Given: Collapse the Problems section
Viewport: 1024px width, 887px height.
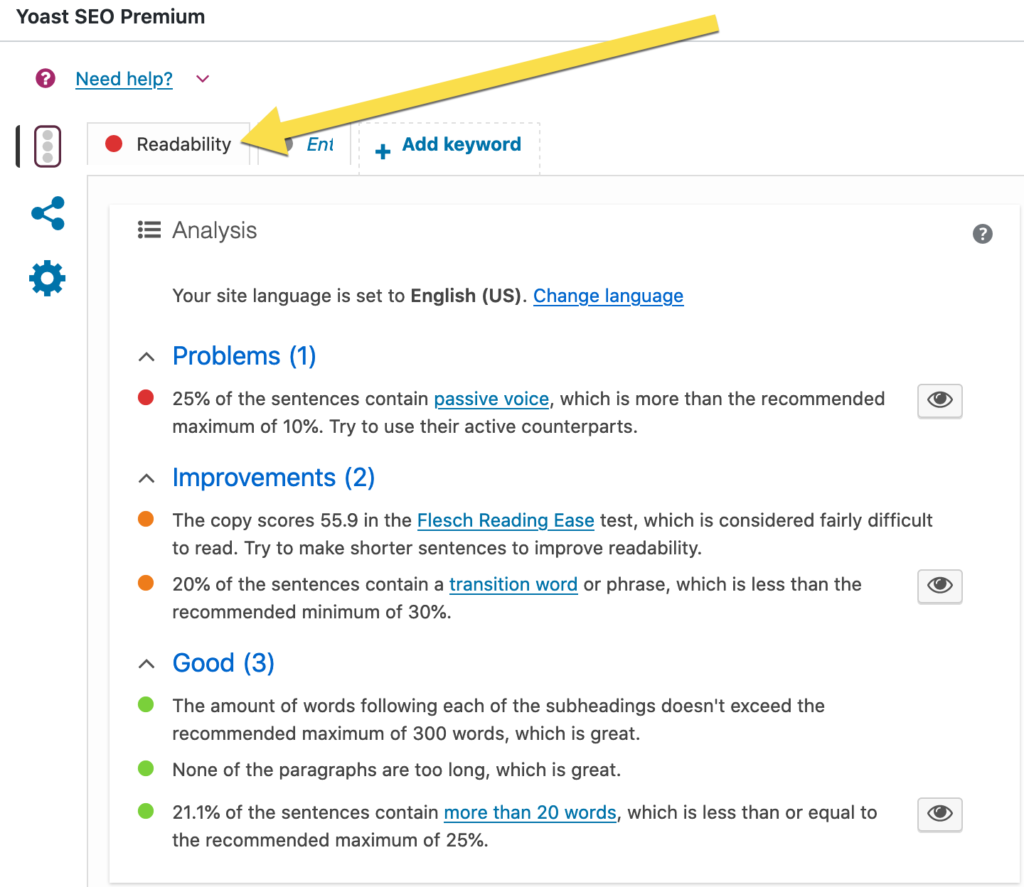Looking at the screenshot, I should 146,356.
